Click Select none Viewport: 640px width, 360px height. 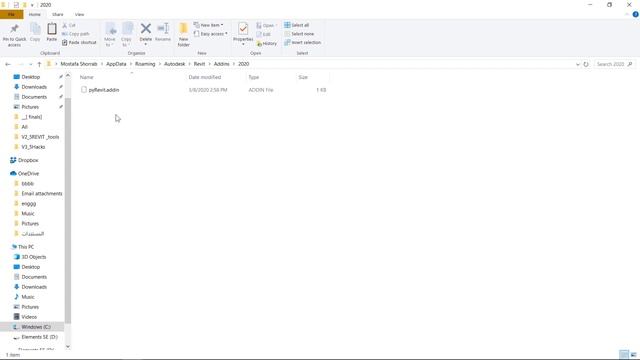pyautogui.click(x=299, y=34)
